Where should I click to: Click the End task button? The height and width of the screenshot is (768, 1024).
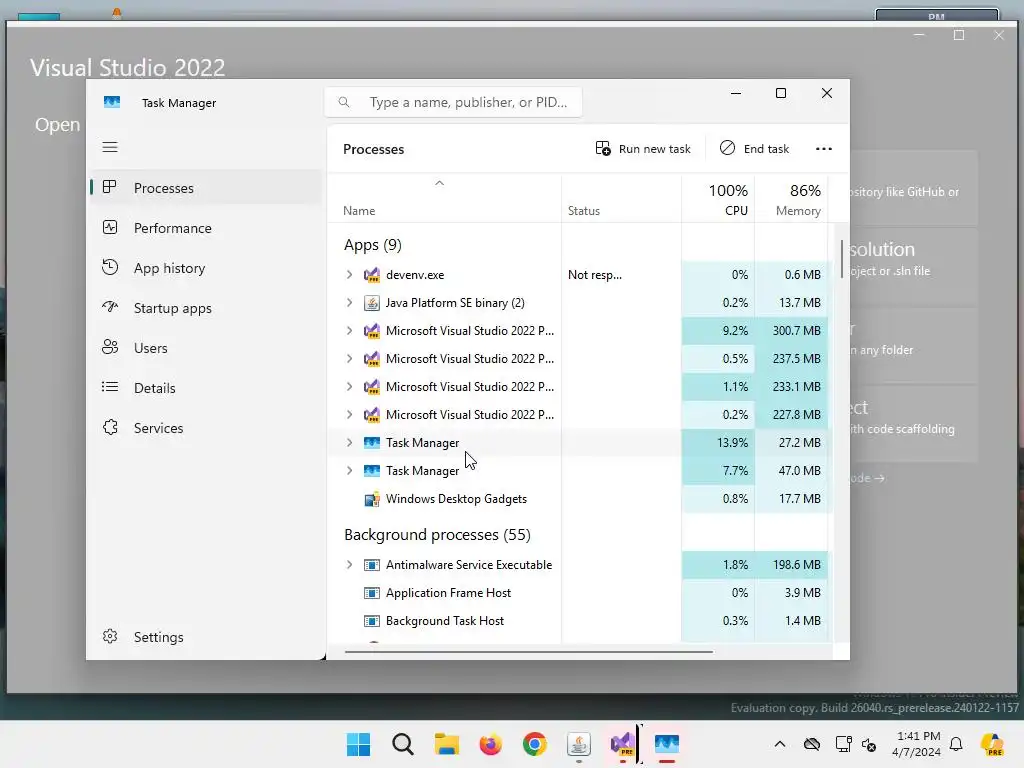pos(754,149)
